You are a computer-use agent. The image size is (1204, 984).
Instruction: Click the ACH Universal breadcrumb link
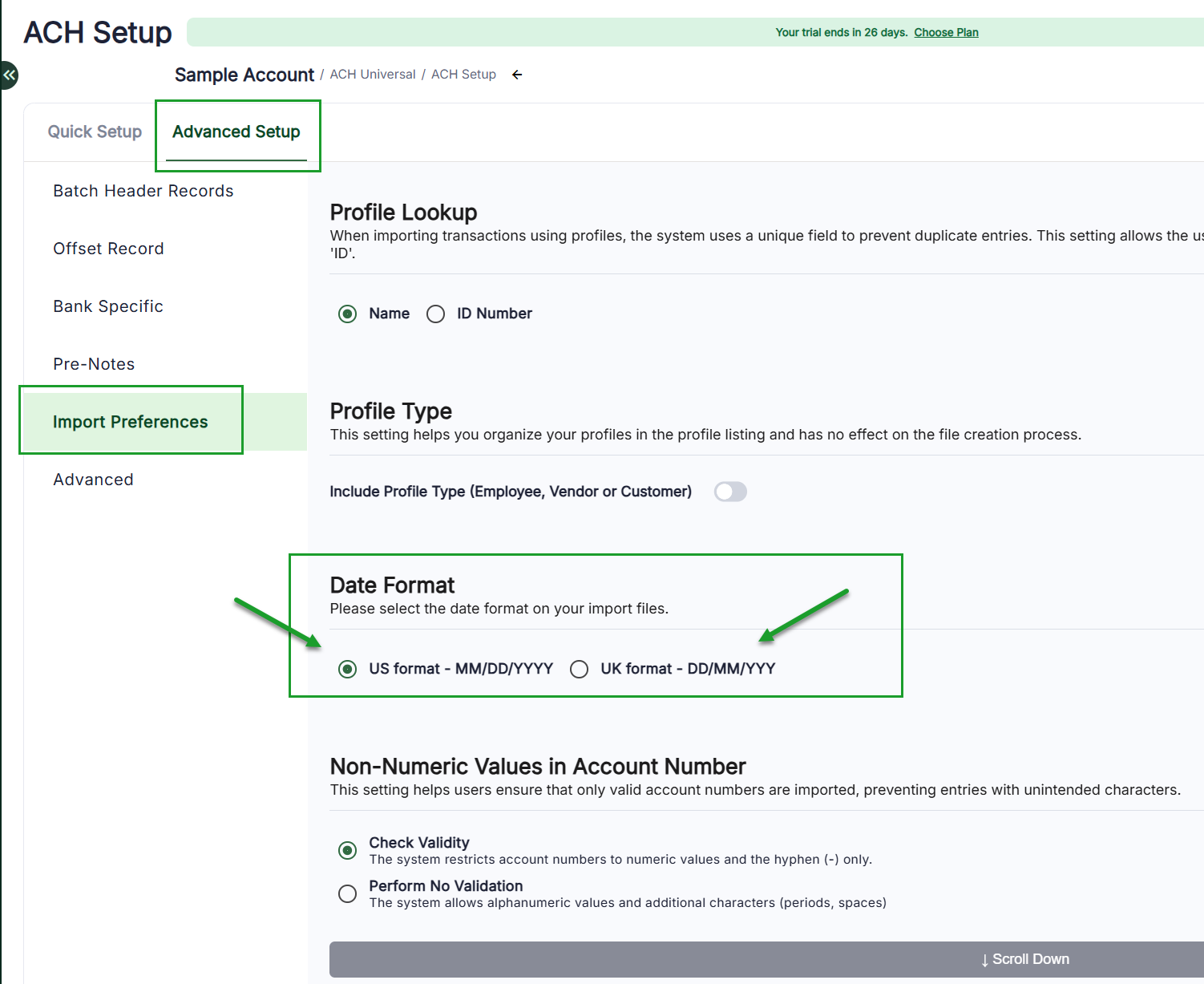373,75
